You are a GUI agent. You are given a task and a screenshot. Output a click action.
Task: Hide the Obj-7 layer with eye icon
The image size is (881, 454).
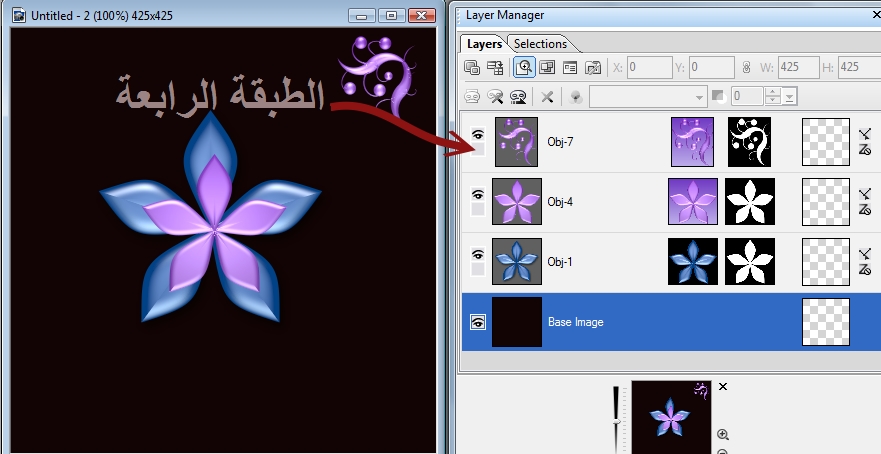478,133
